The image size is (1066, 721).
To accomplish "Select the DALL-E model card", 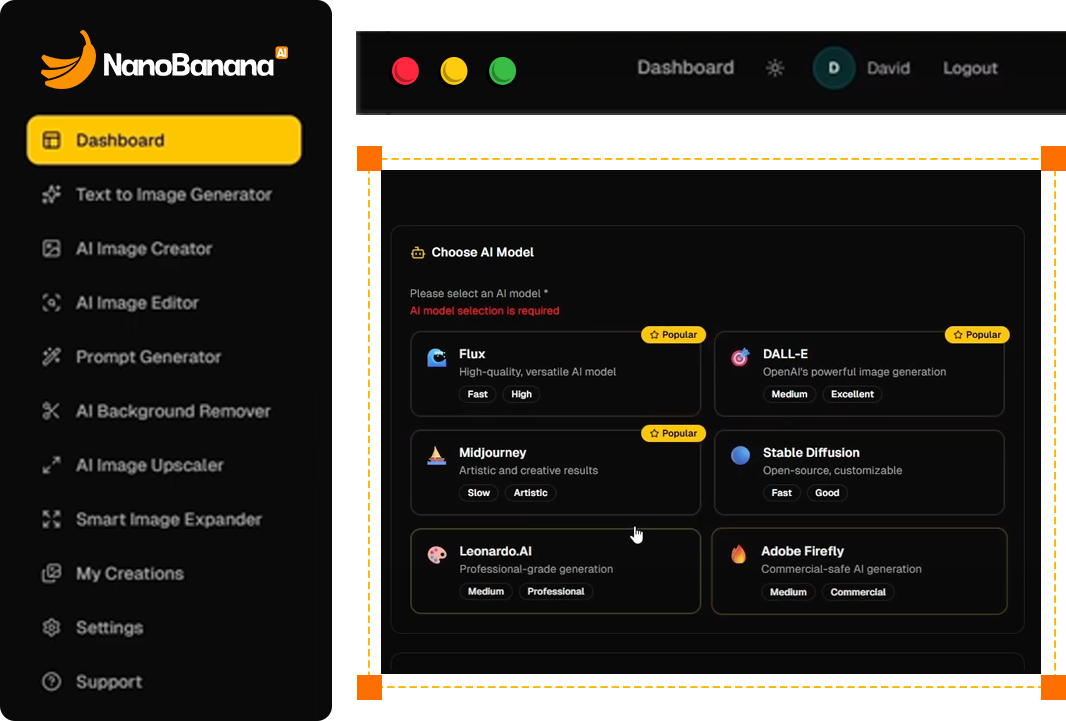I will click(x=859, y=374).
